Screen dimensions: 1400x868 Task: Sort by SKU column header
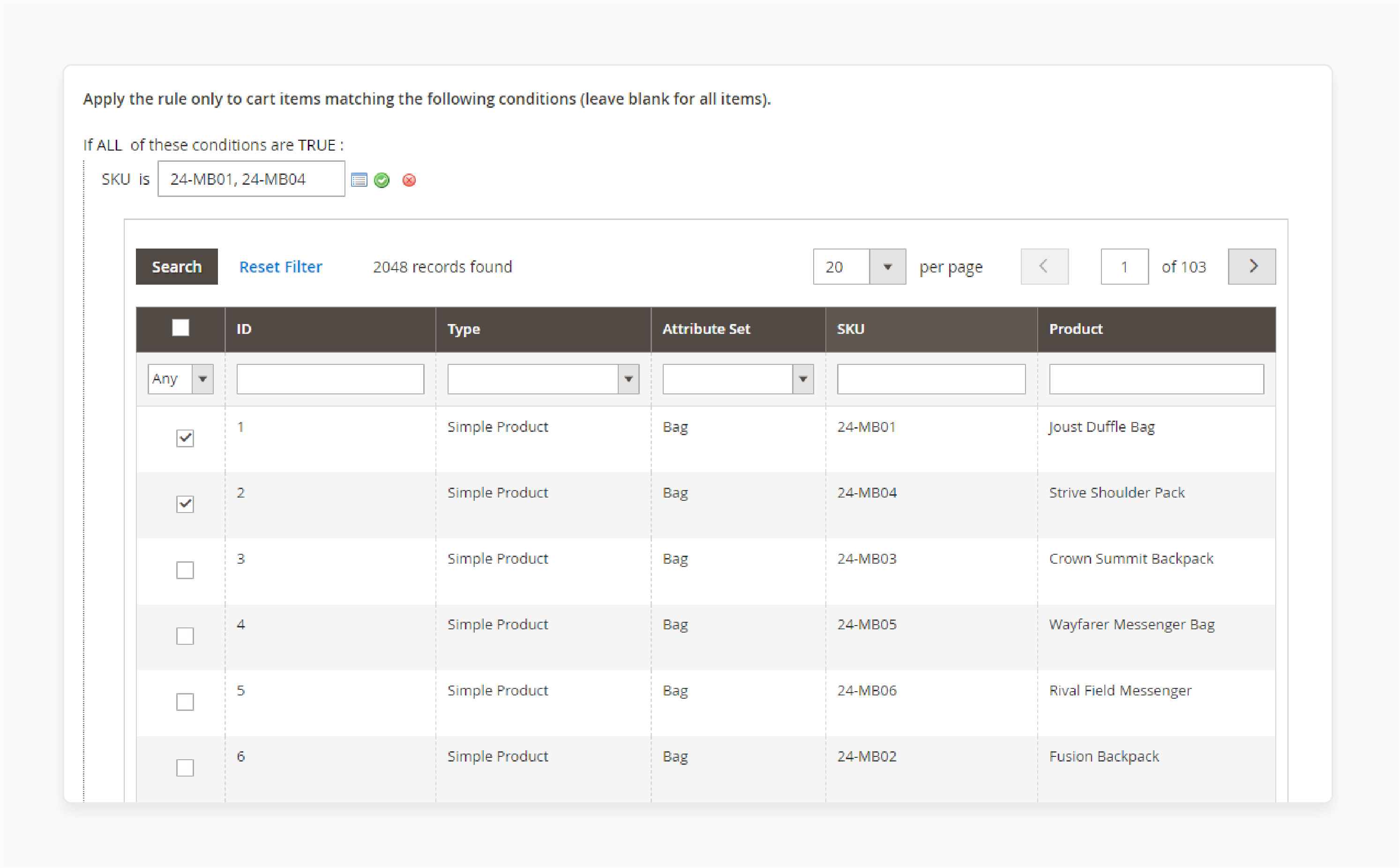click(x=931, y=329)
